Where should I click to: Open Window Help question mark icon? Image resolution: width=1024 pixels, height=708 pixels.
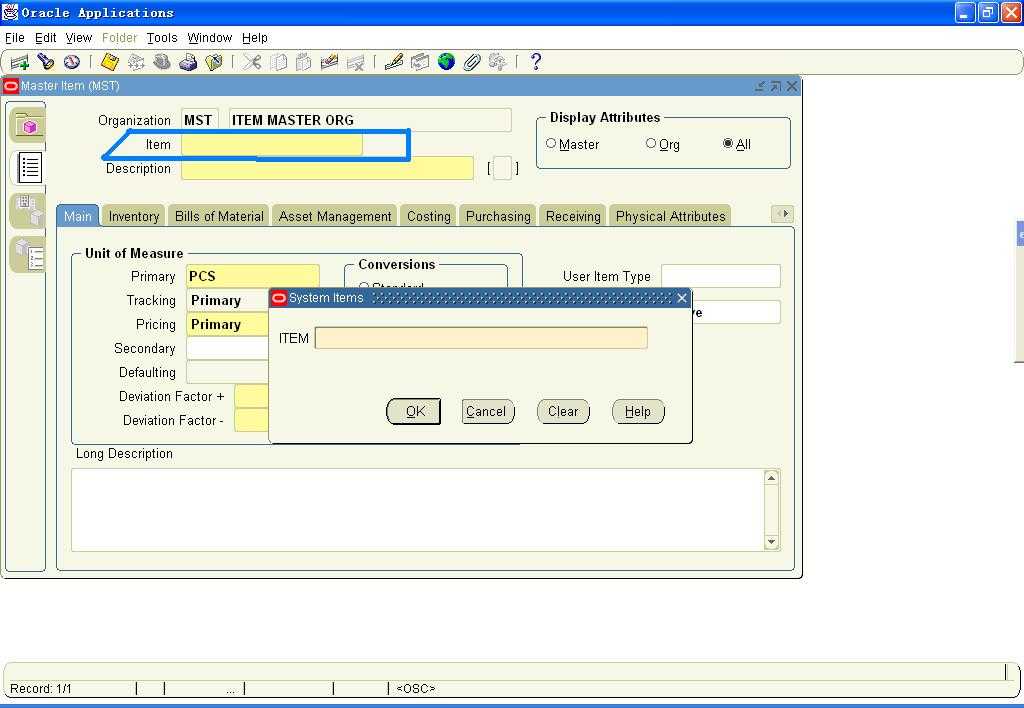click(536, 62)
